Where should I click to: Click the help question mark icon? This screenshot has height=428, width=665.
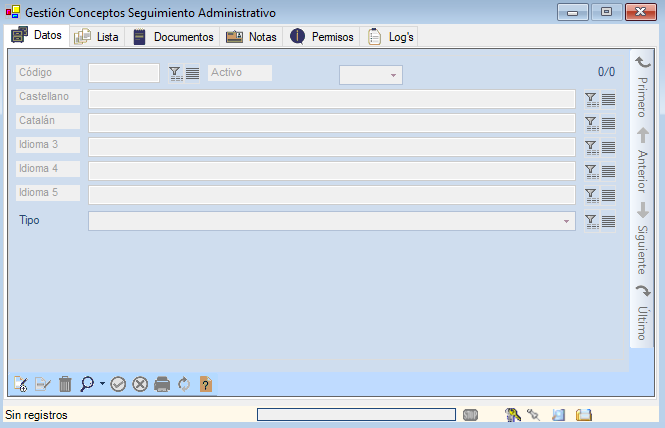(206, 384)
